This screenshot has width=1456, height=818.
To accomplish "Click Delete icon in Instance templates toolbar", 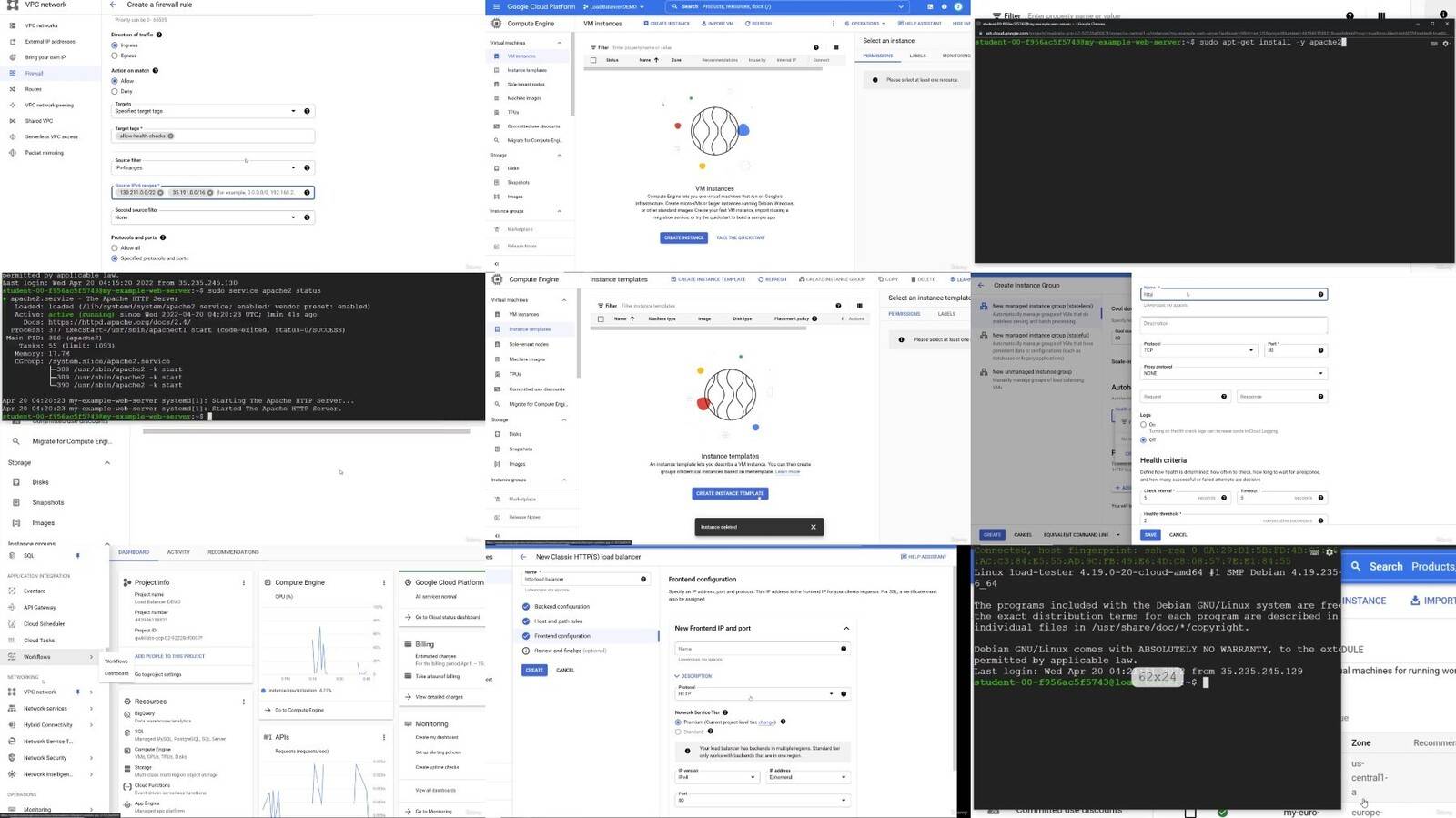I will 913,279.
